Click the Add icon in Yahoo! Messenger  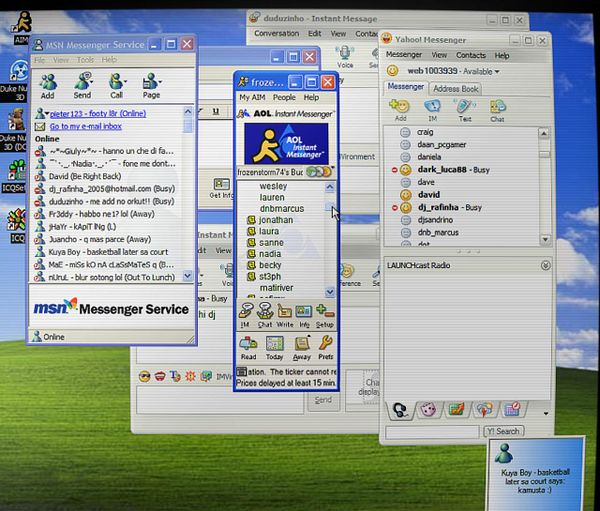(400, 110)
